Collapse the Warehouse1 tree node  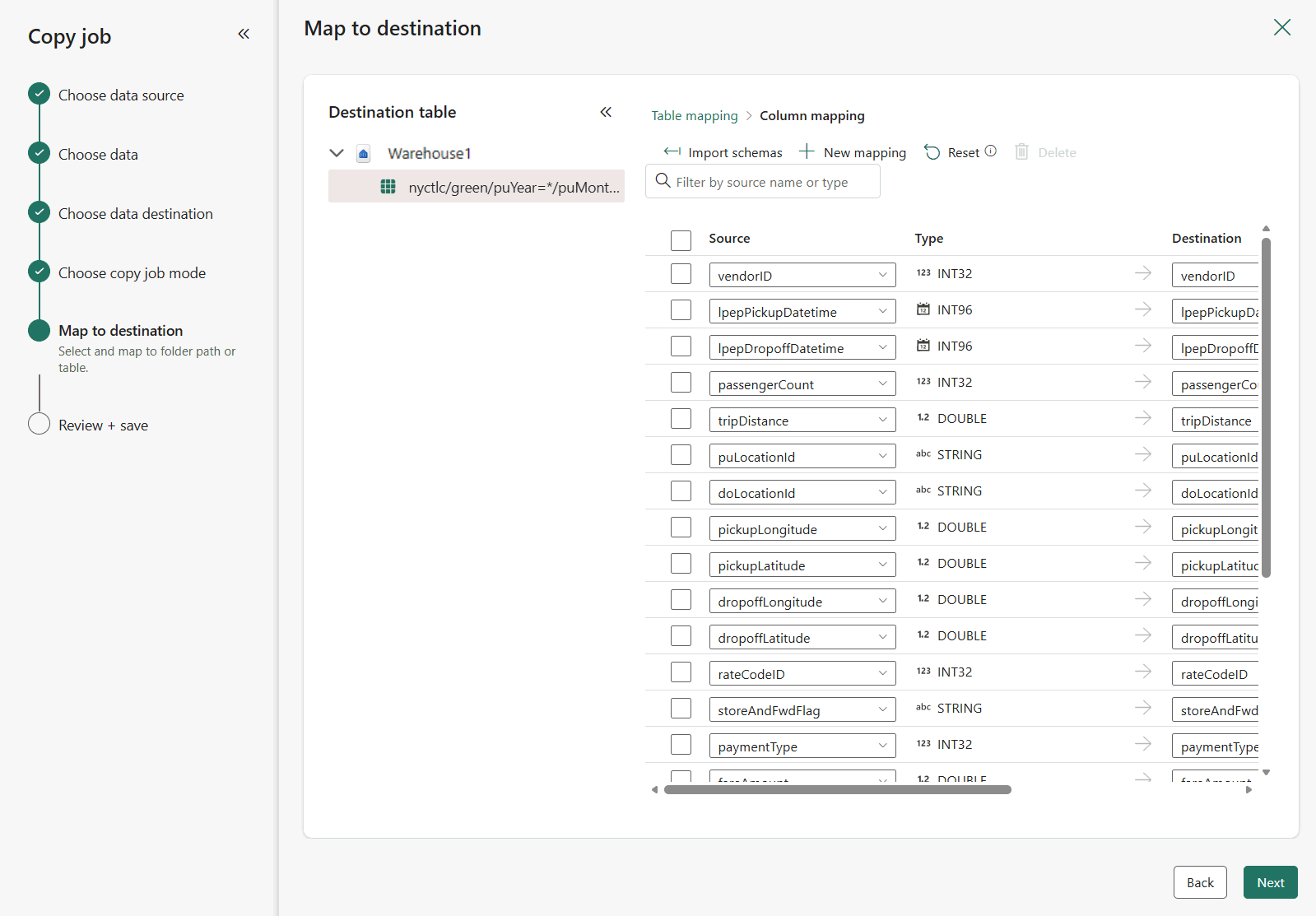pos(337,153)
